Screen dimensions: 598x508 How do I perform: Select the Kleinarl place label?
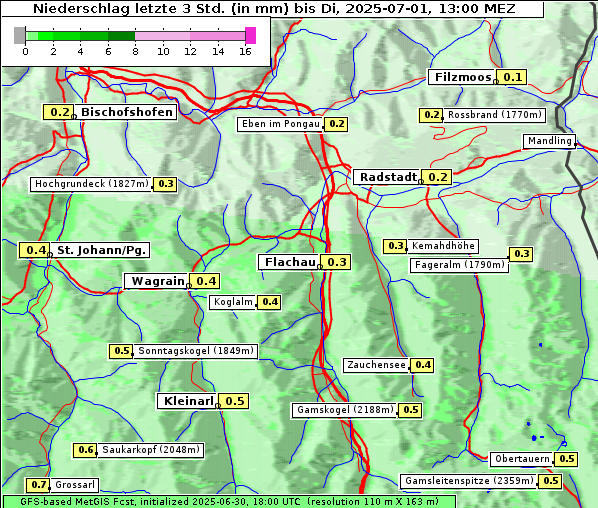(188, 401)
